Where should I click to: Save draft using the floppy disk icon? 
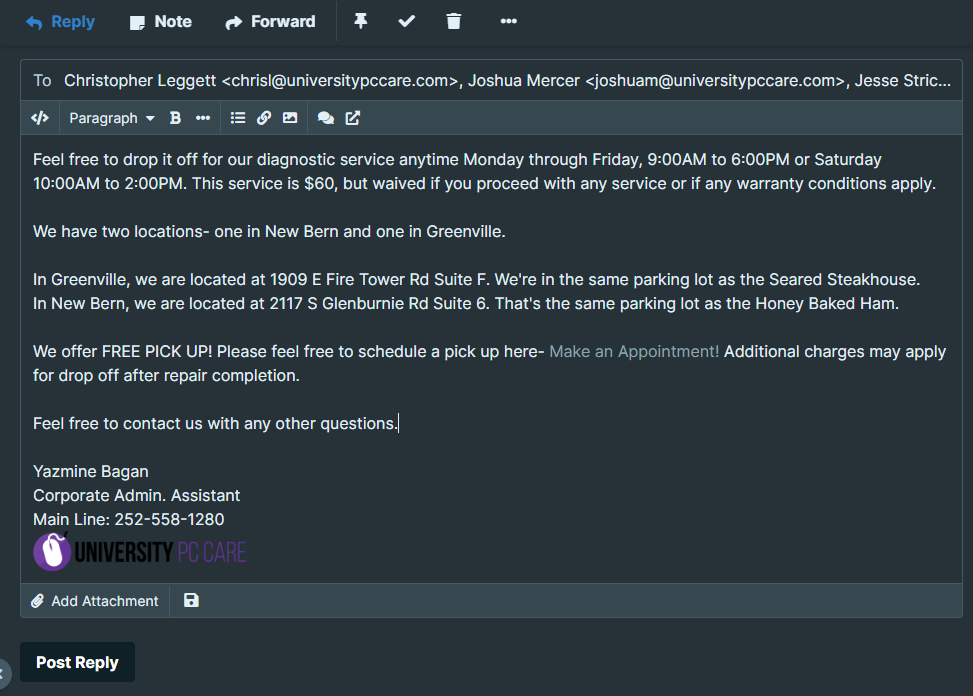[191, 600]
